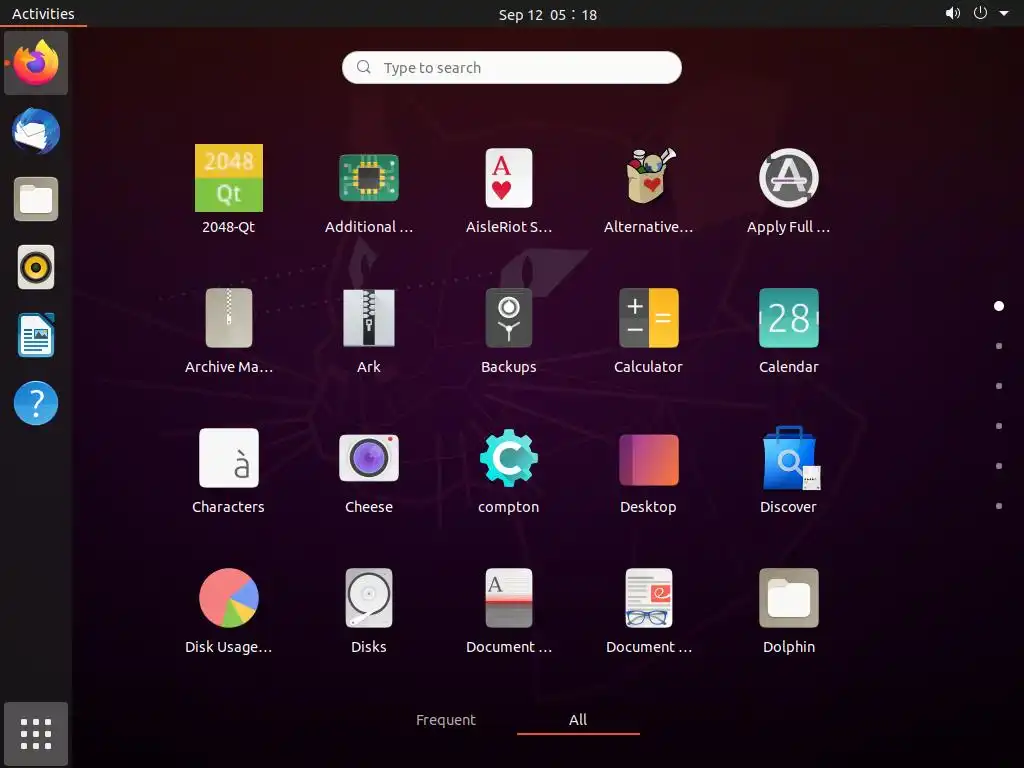Open the clock and date menu
The width and height of the screenshot is (1024, 768).
(x=547, y=14)
